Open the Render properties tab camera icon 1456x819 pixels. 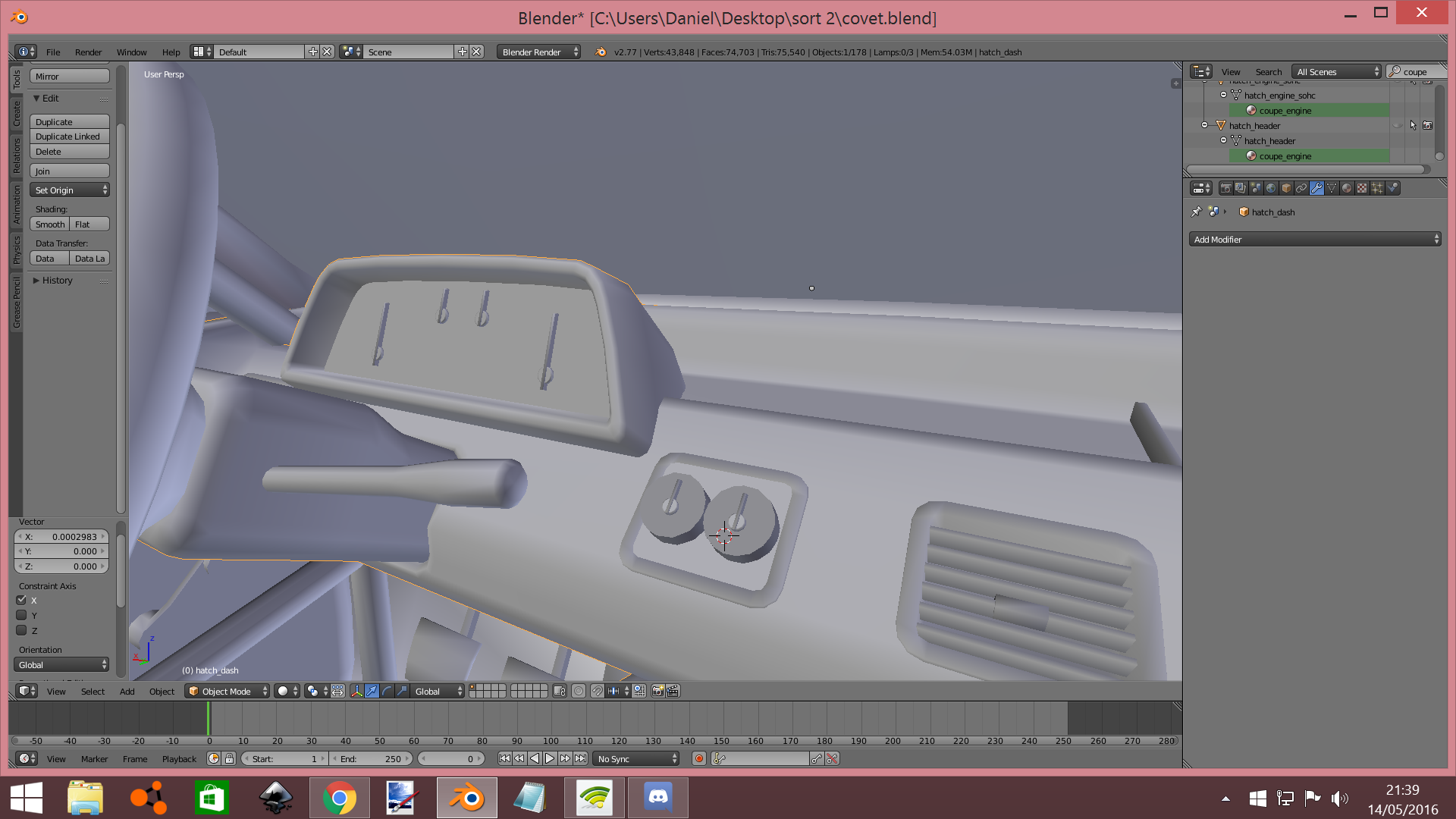(1225, 188)
